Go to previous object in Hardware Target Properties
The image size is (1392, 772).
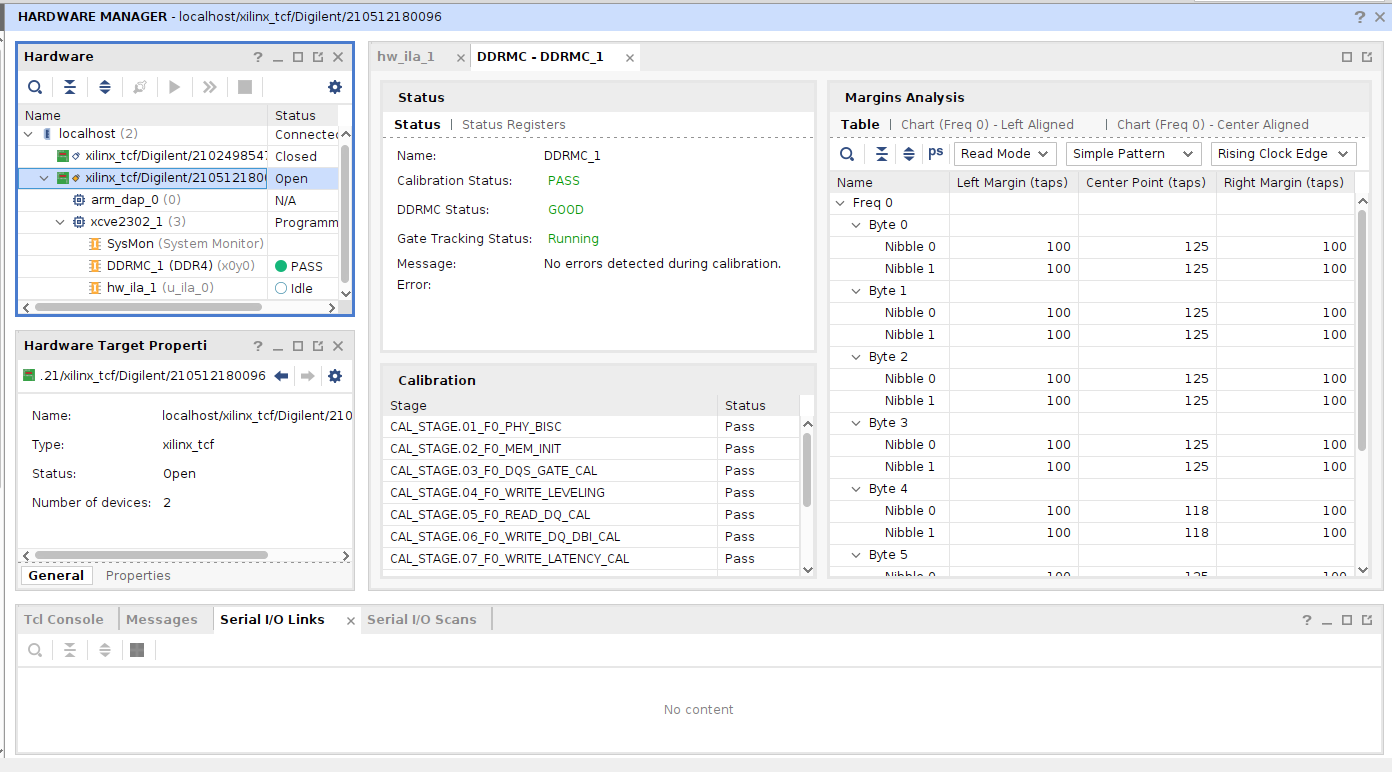[282, 376]
